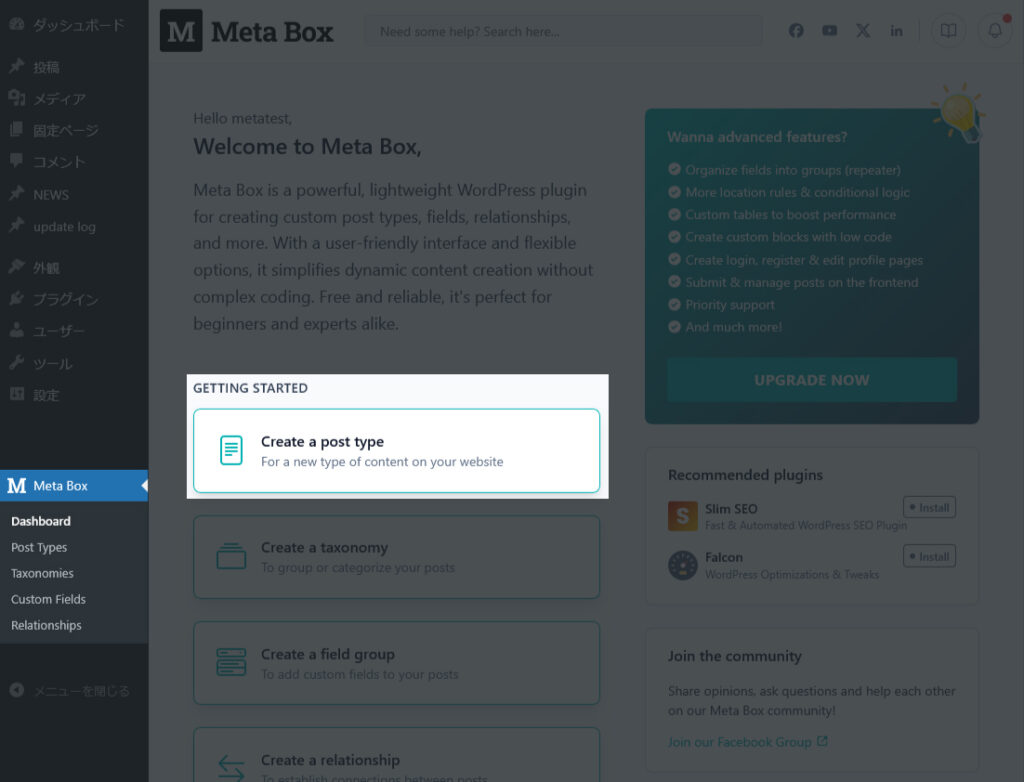Install the Falcon plugin
1024x782 pixels.
point(929,556)
